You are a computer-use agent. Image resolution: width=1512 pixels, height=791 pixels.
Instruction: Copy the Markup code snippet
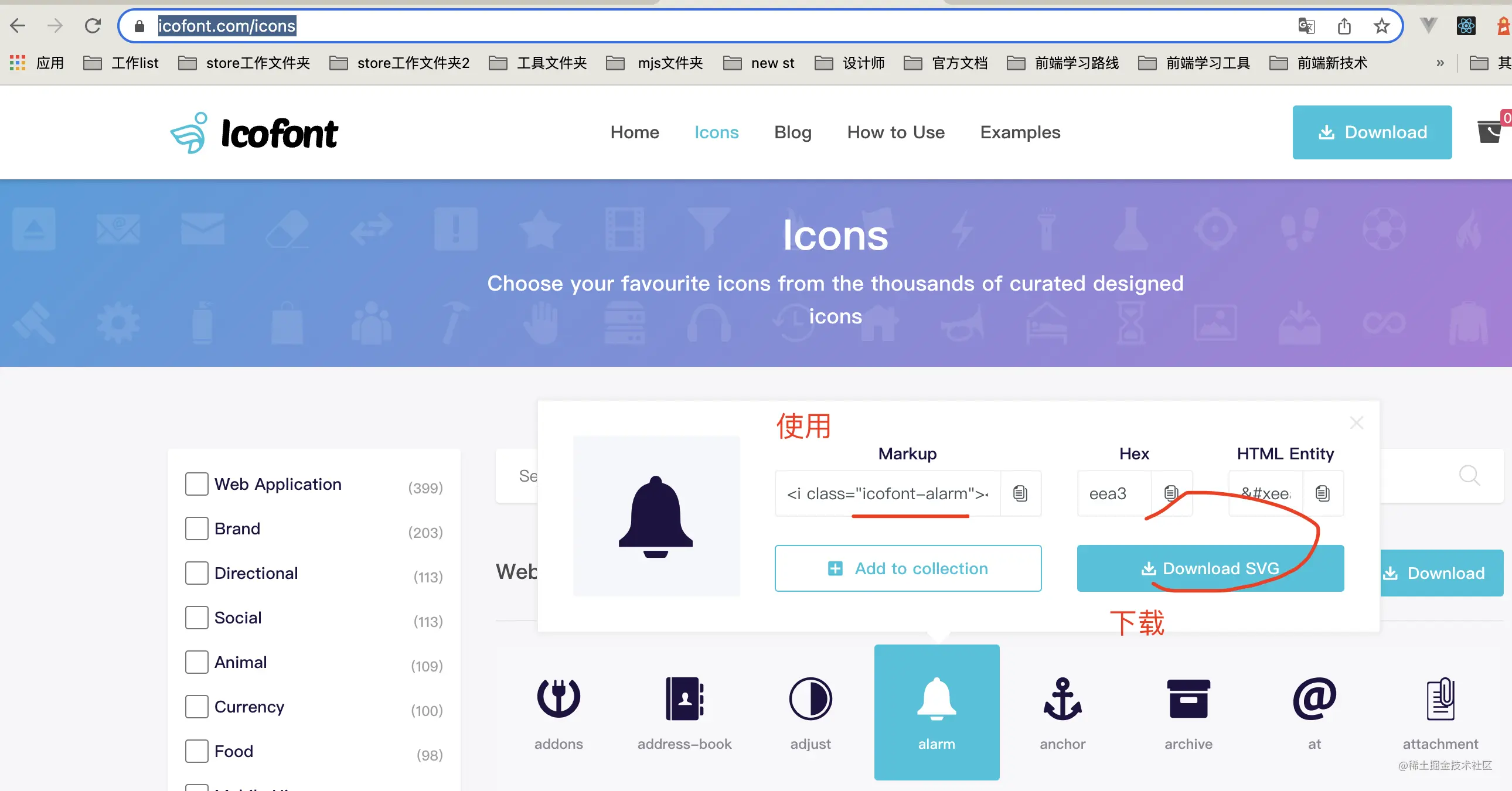pyautogui.click(x=1020, y=493)
